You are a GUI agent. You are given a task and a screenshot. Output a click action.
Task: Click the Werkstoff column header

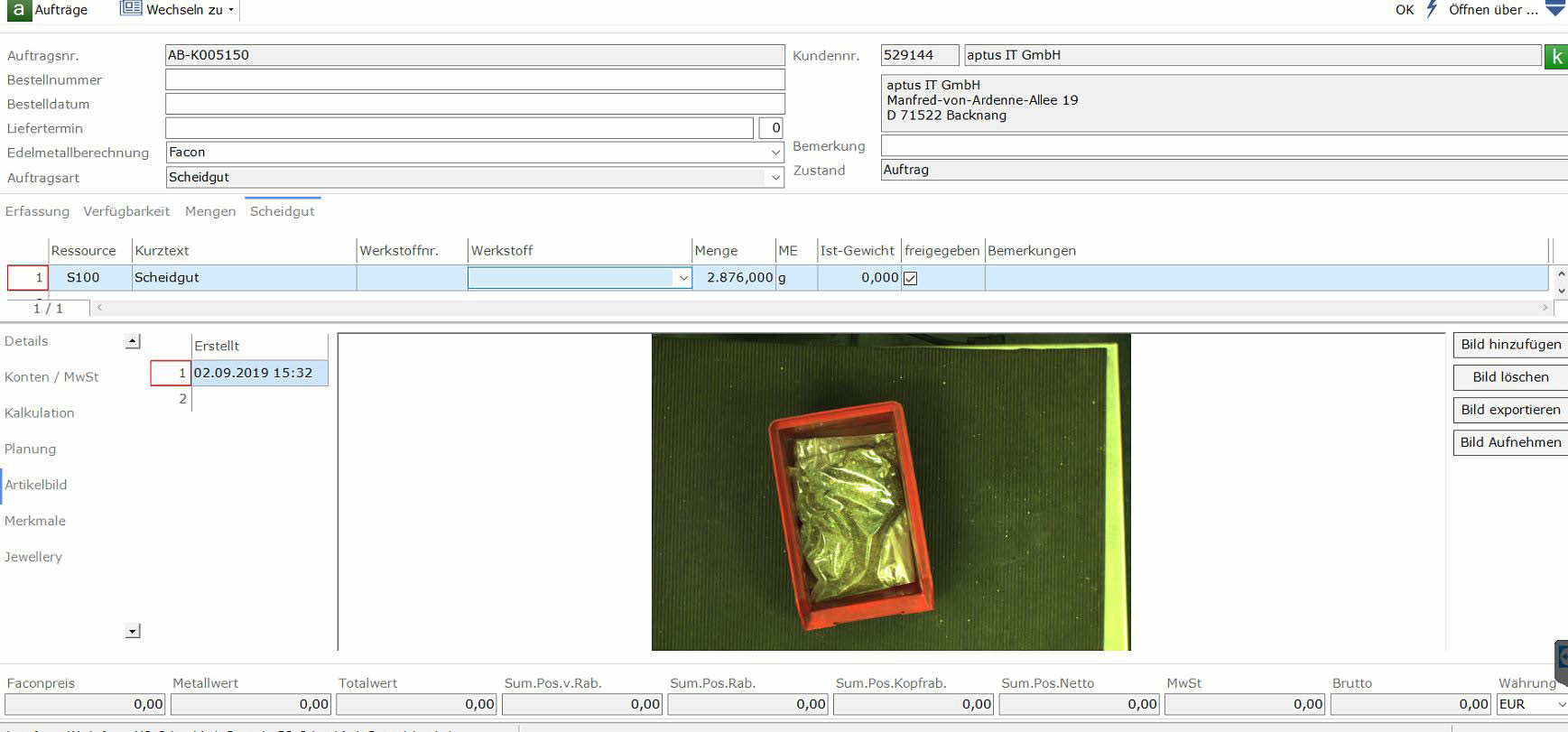[x=580, y=251]
